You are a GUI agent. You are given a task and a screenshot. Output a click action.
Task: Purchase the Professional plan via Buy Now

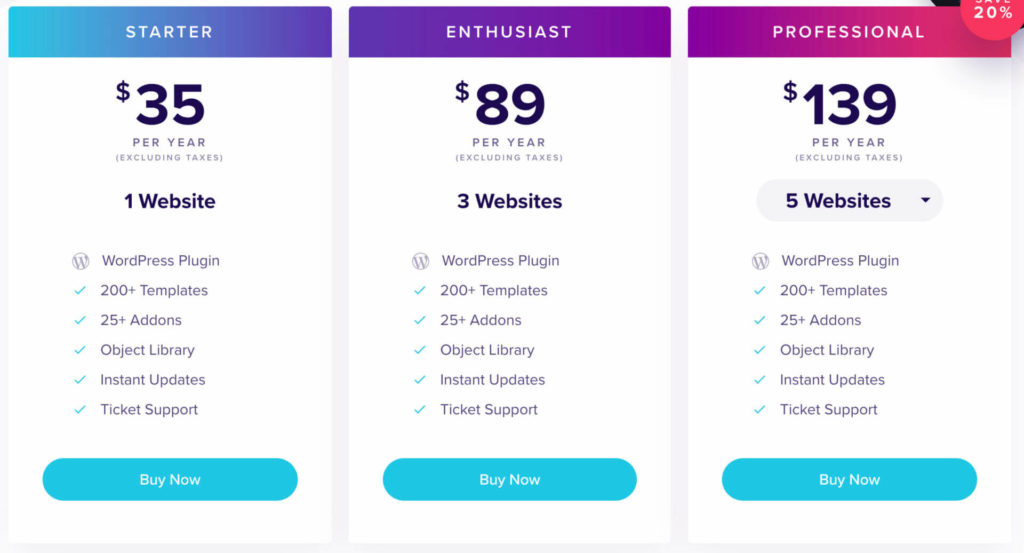point(849,480)
